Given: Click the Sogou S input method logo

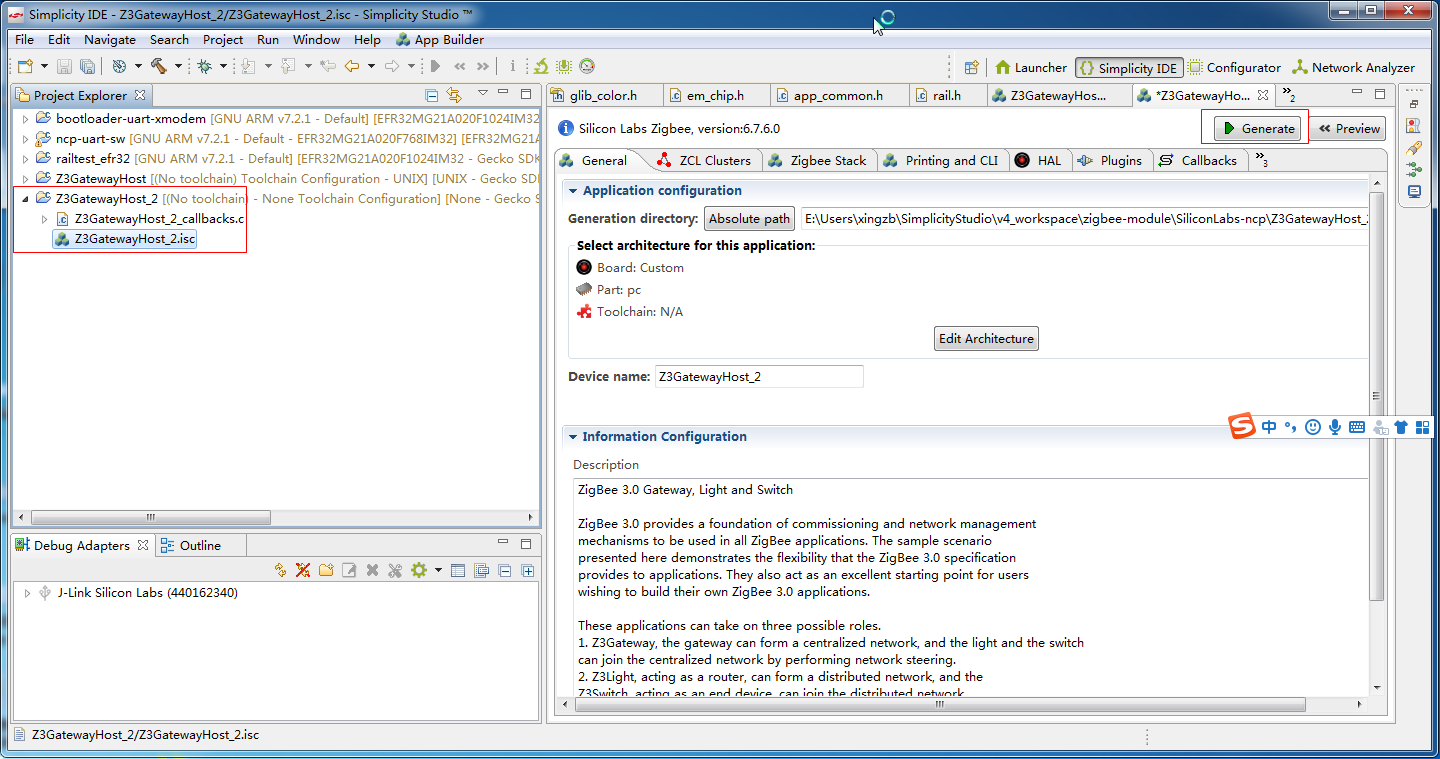Looking at the screenshot, I should [x=1242, y=426].
